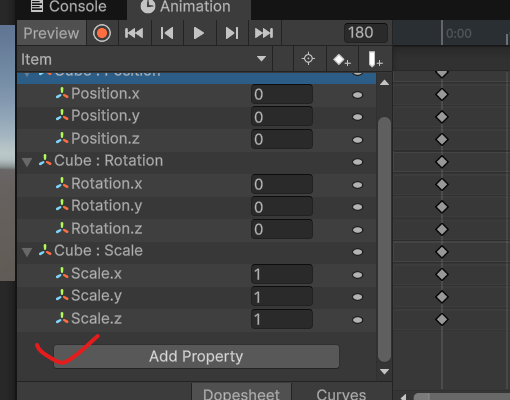
Task: Jump to last keyframe of clip
Action: tap(264, 33)
